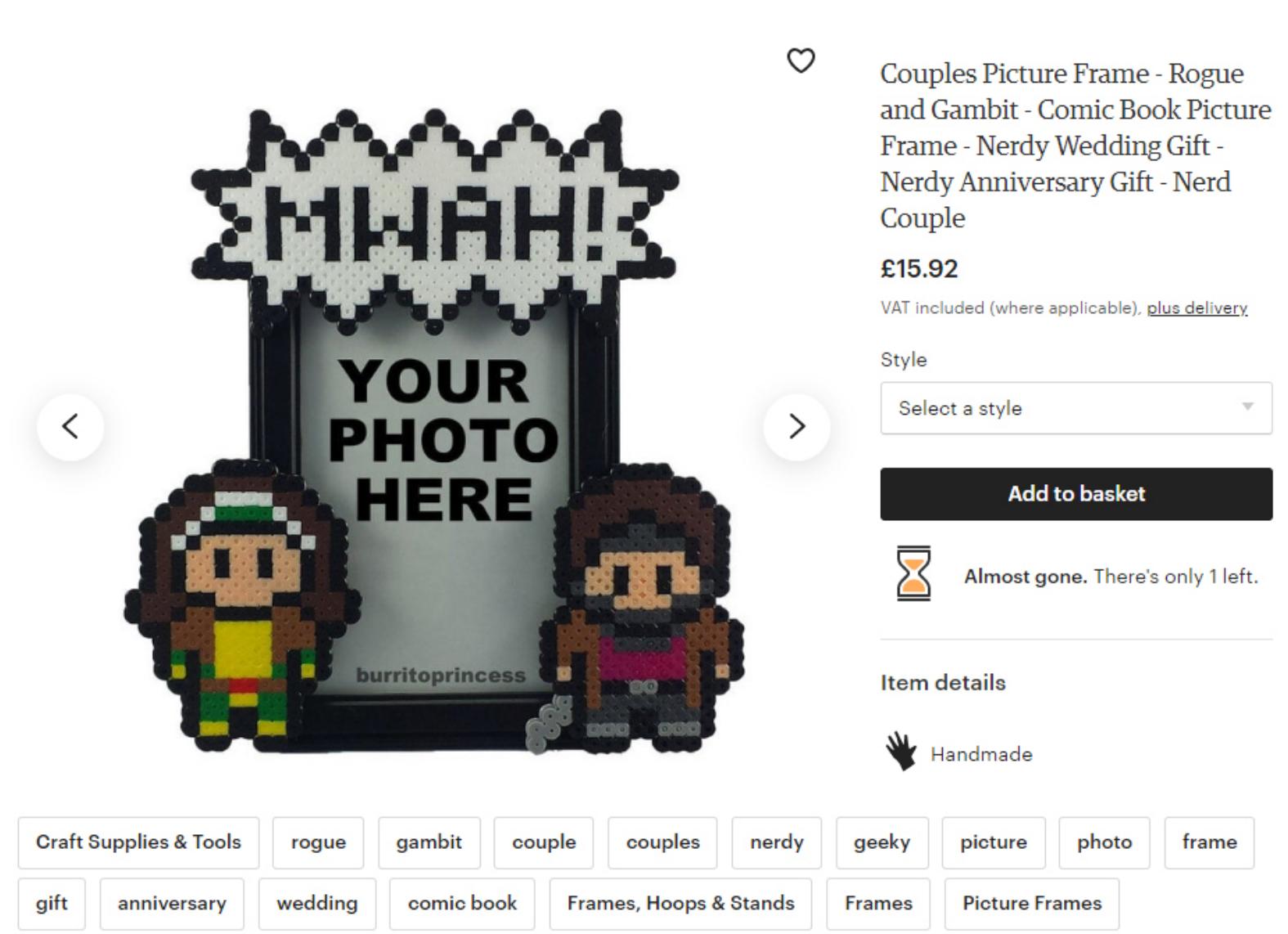This screenshot has height=934, width=1288.
Task: Show the previous product image
Action: click(70, 426)
